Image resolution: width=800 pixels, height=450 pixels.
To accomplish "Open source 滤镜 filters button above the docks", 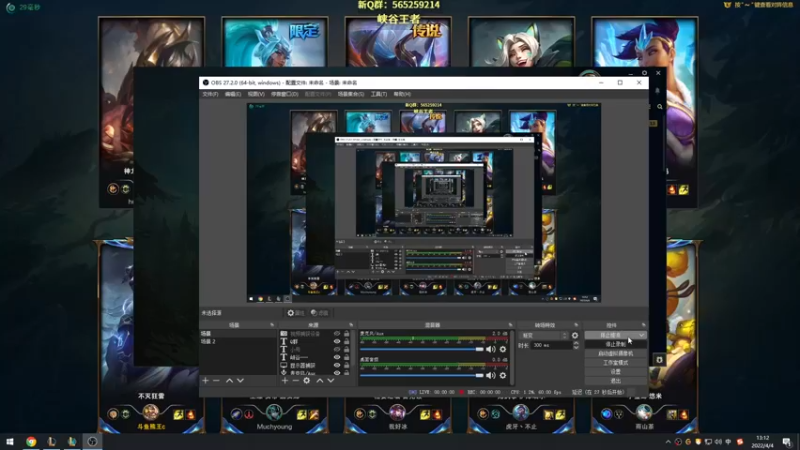I will (320, 313).
